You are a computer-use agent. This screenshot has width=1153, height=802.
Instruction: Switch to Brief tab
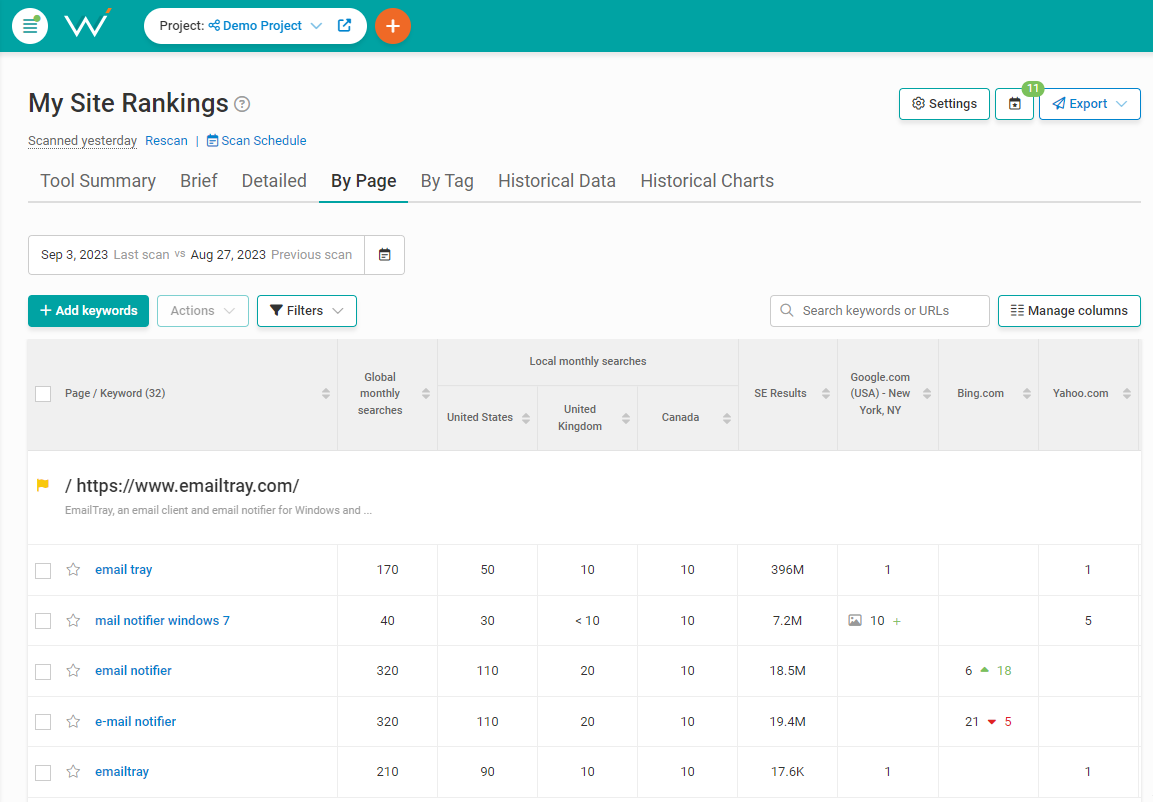coord(199,181)
